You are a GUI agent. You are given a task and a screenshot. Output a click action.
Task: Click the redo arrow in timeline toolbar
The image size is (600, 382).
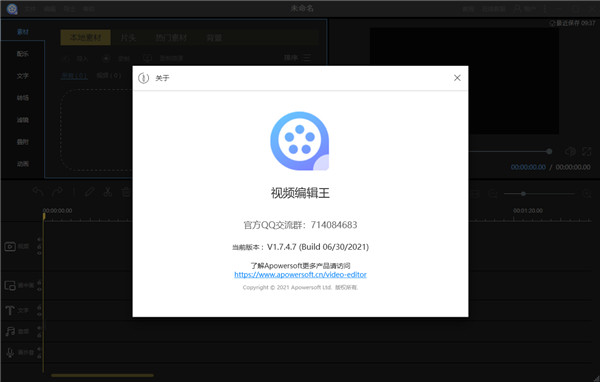[57, 191]
